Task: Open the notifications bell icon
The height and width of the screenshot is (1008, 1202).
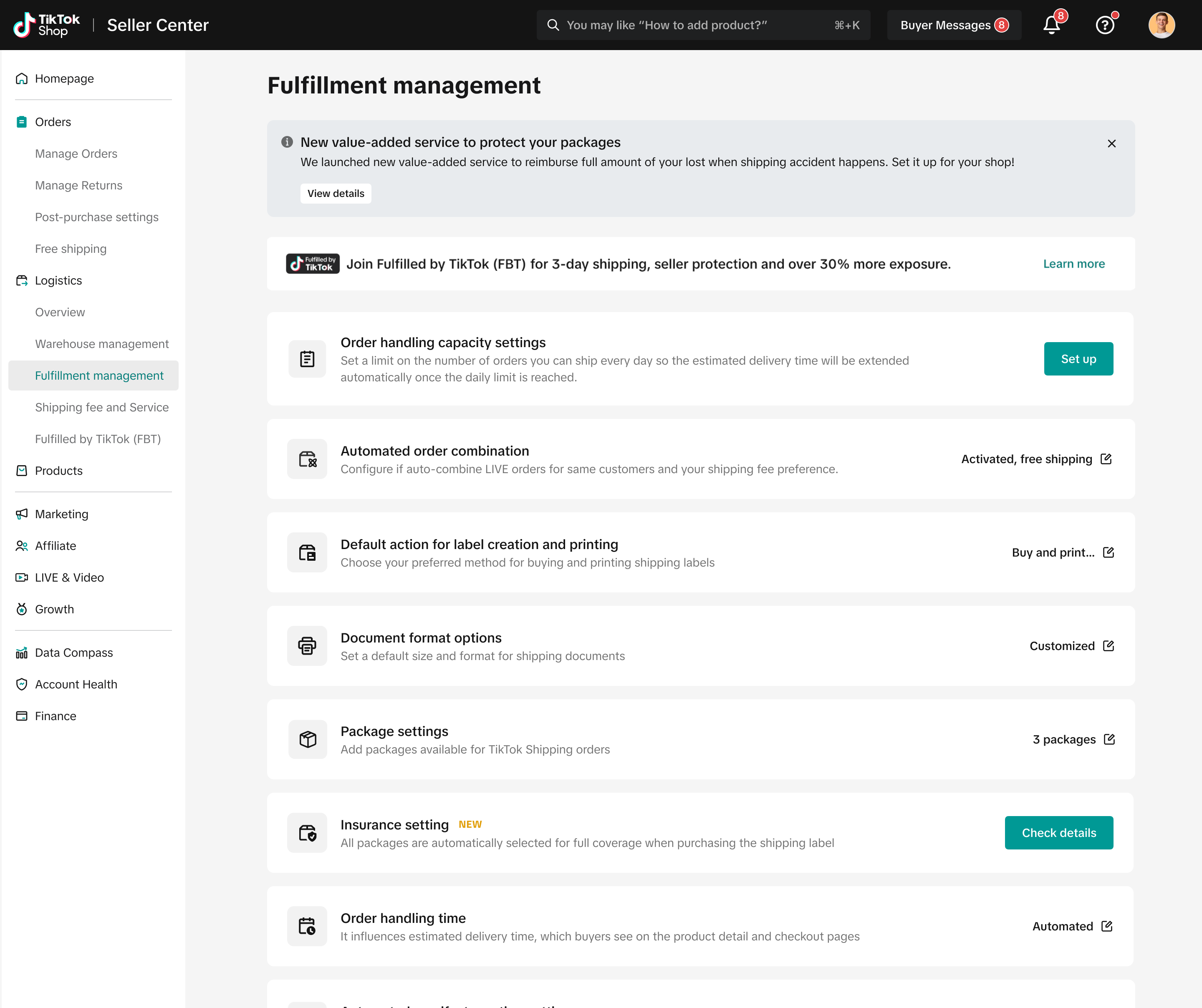Action: pyautogui.click(x=1051, y=25)
